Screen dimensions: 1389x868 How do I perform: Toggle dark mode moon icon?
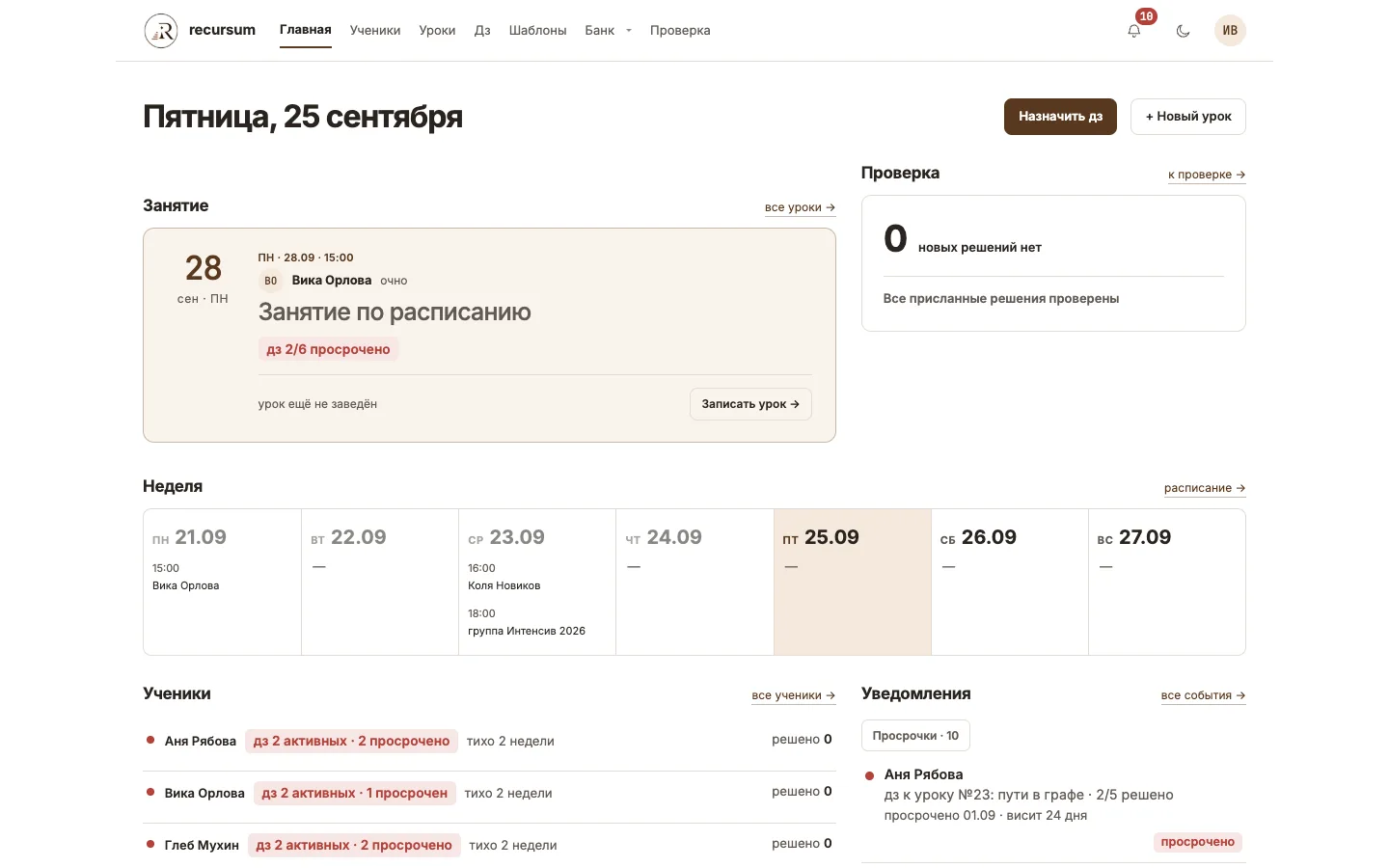[x=1183, y=31]
